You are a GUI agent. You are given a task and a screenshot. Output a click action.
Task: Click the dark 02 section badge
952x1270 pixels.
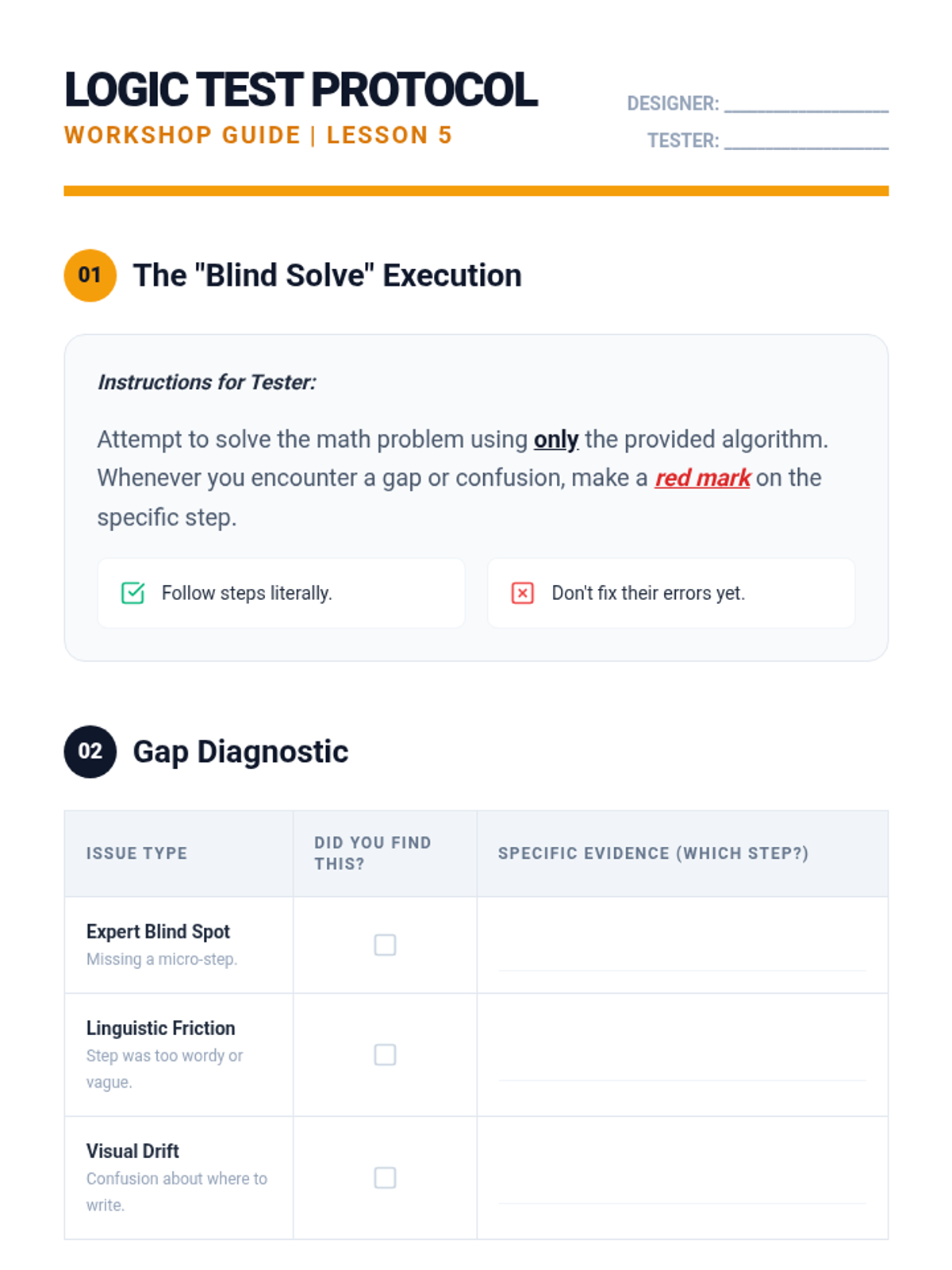[x=90, y=752]
